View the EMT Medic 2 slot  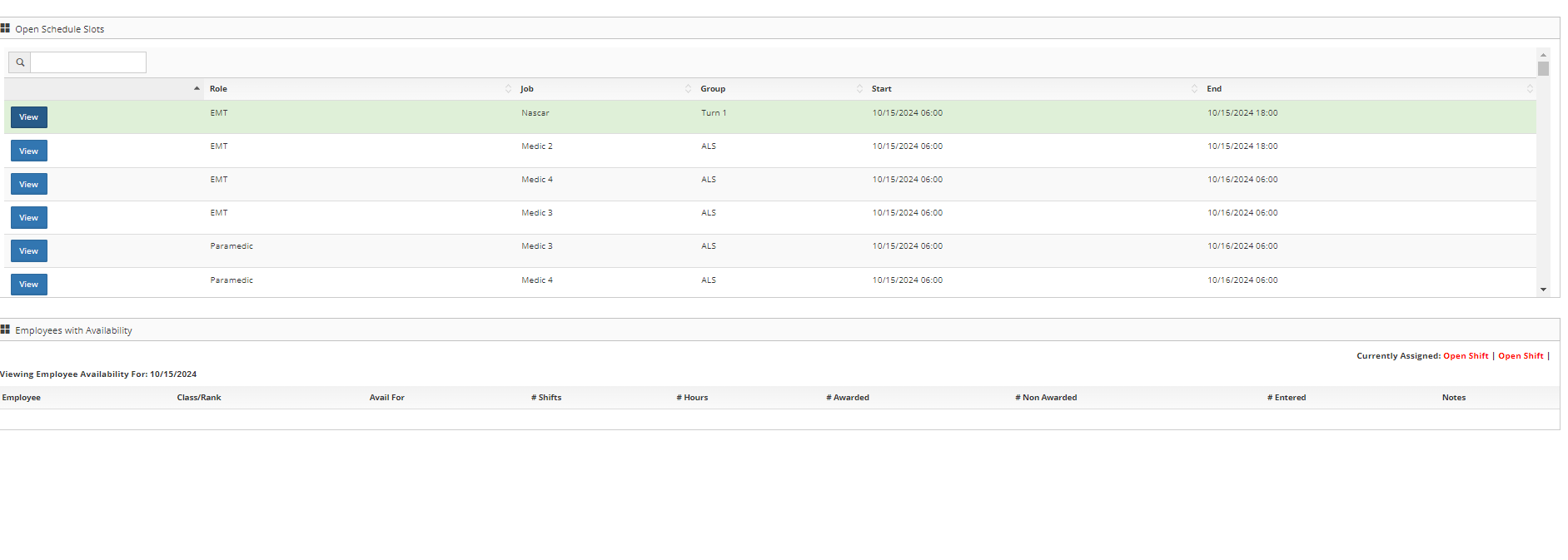click(x=29, y=151)
